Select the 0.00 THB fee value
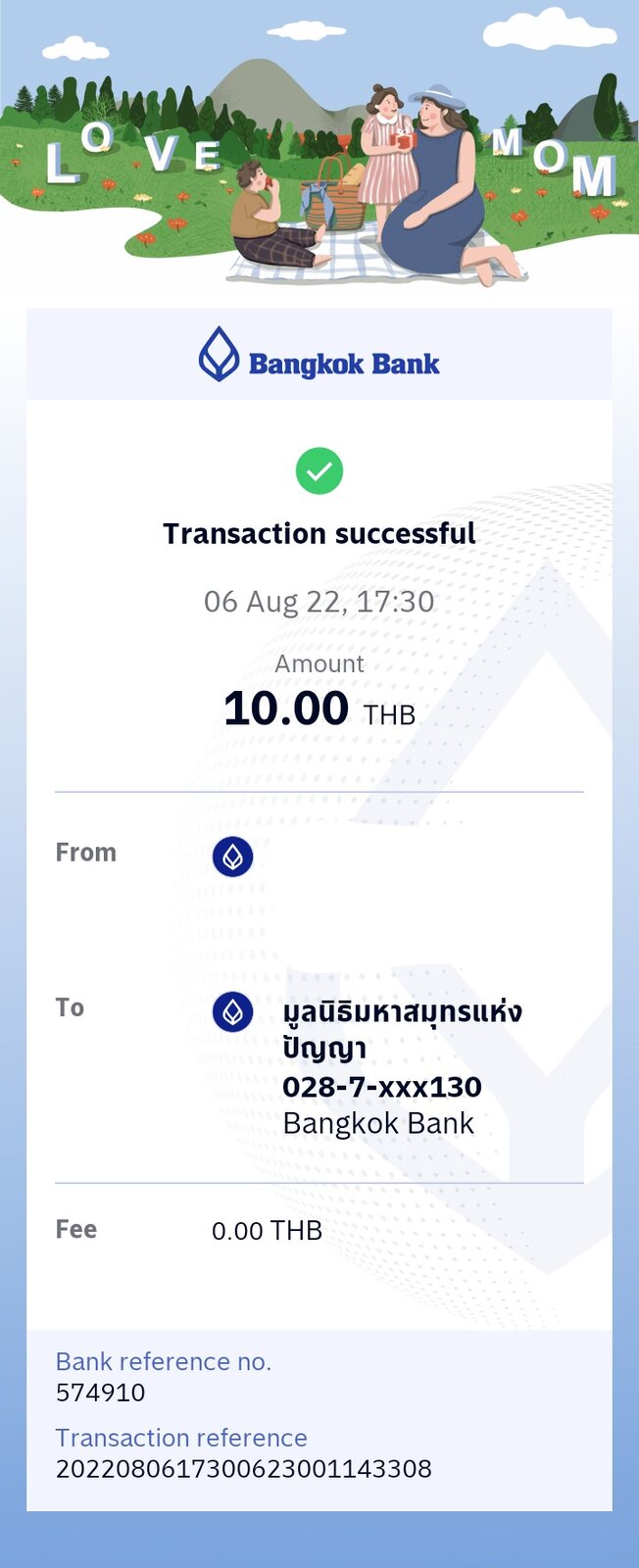The height and width of the screenshot is (1568, 639). (x=267, y=1231)
